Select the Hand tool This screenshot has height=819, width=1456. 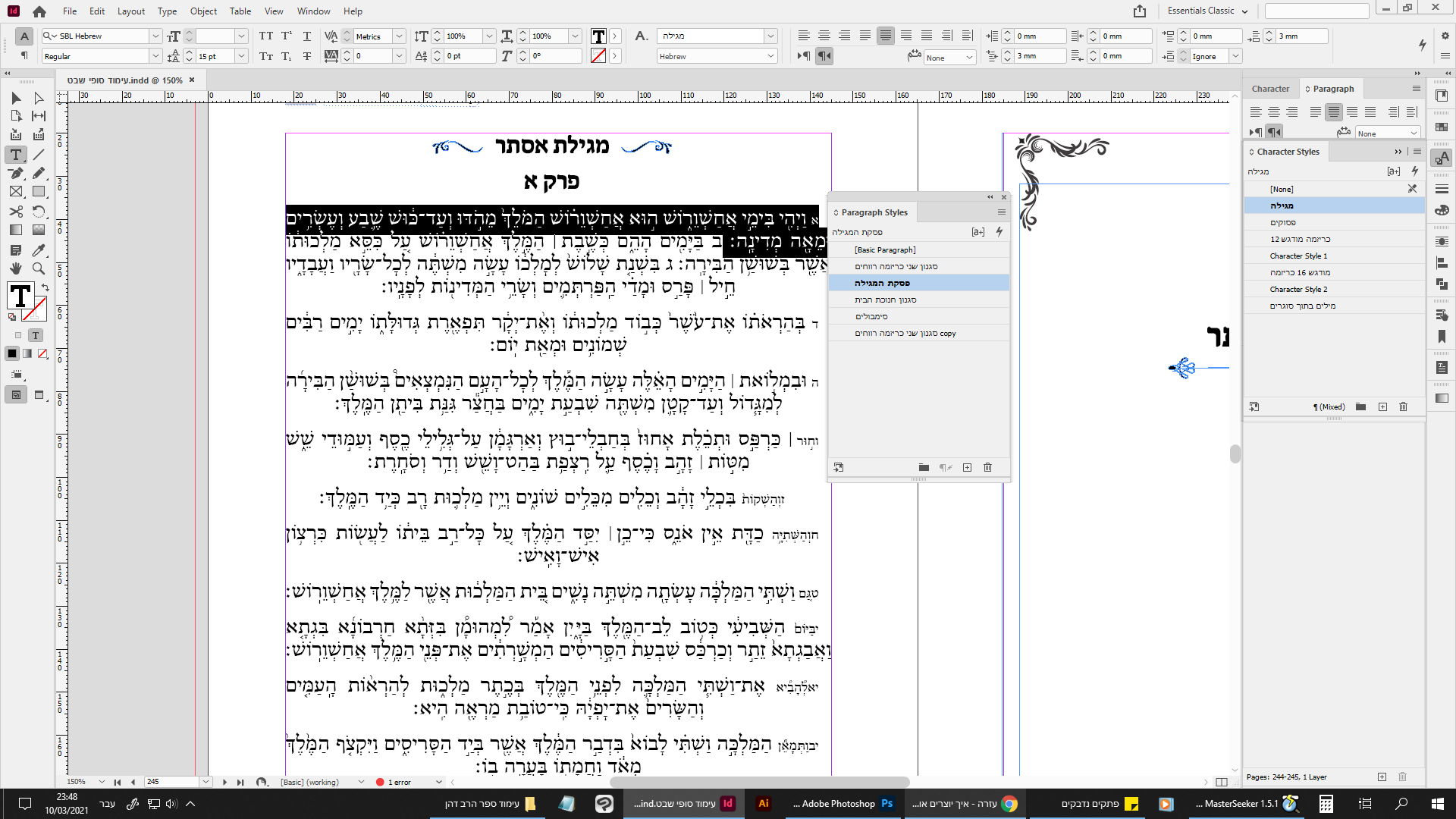[x=16, y=268]
